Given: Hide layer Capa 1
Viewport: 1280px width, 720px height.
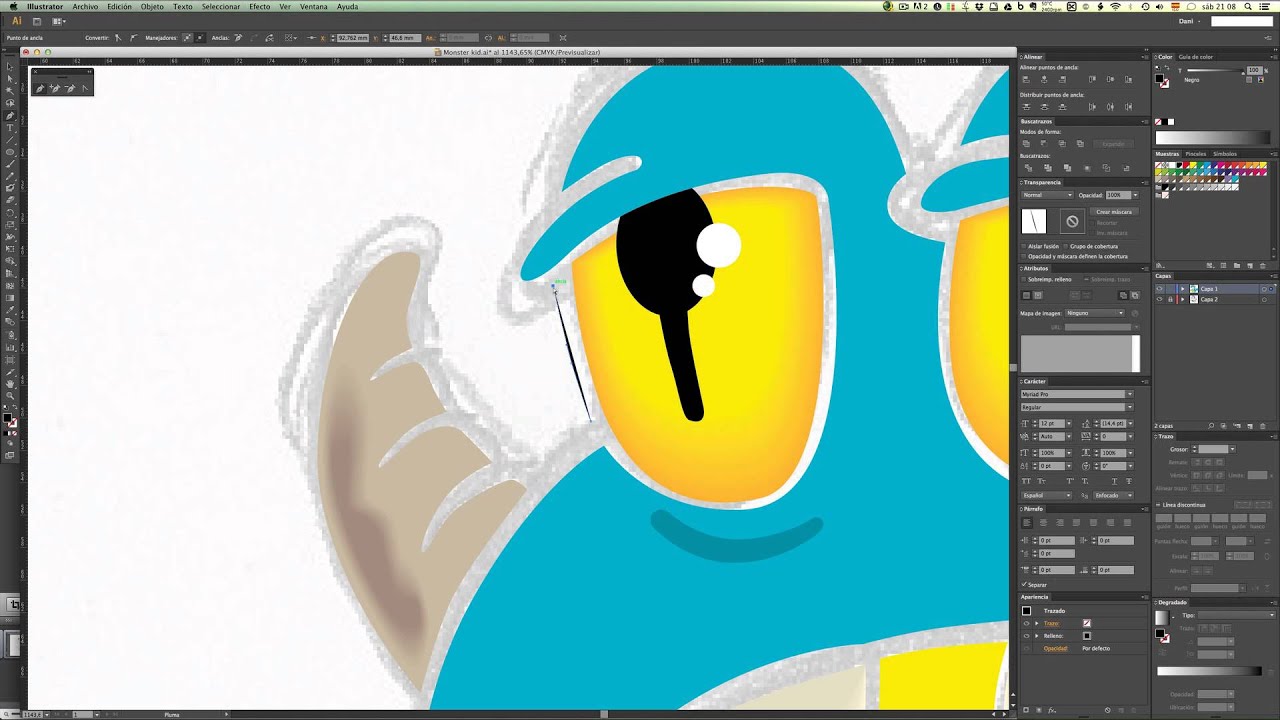Looking at the screenshot, I should pyautogui.click(x=1159, y=289).
